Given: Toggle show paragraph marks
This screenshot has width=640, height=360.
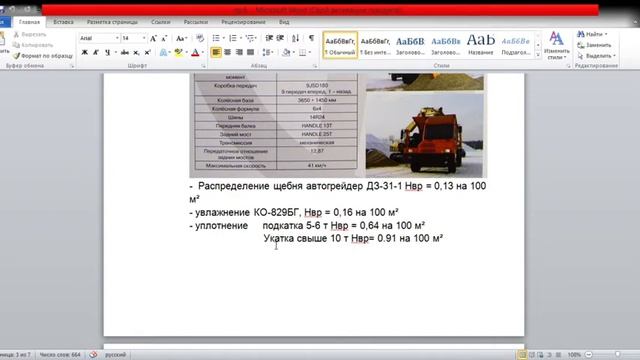Looking at the screenshot, I should point(311,38).
